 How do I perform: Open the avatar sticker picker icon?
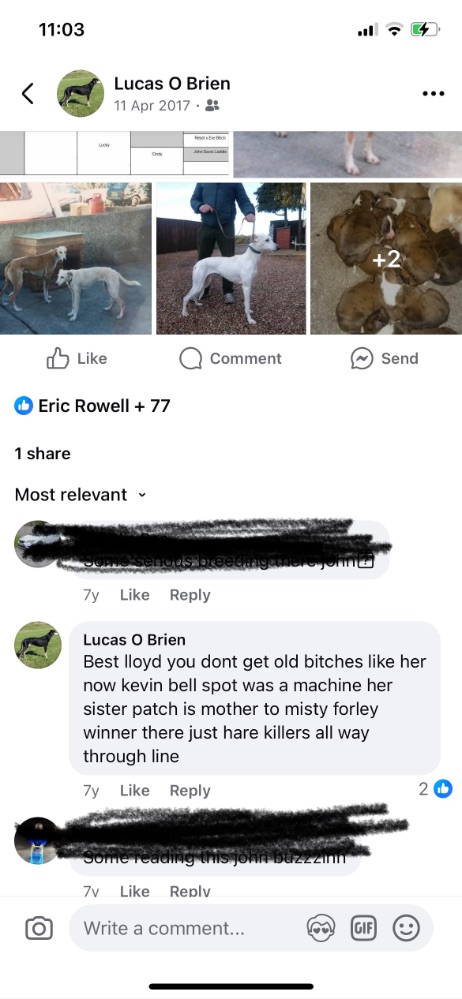[321, 928]
